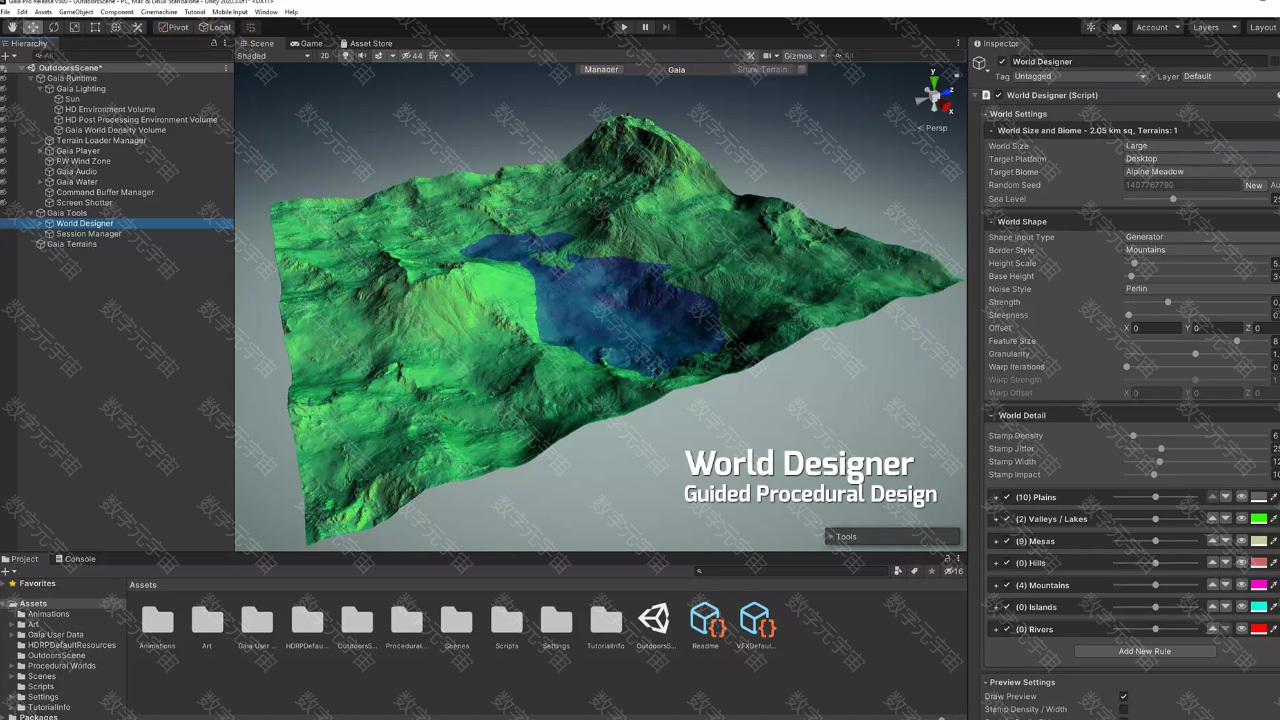1280x720 pixels.
Task: Click the New random seed button
Action: pyautogui.click(x=1253, y=185)
